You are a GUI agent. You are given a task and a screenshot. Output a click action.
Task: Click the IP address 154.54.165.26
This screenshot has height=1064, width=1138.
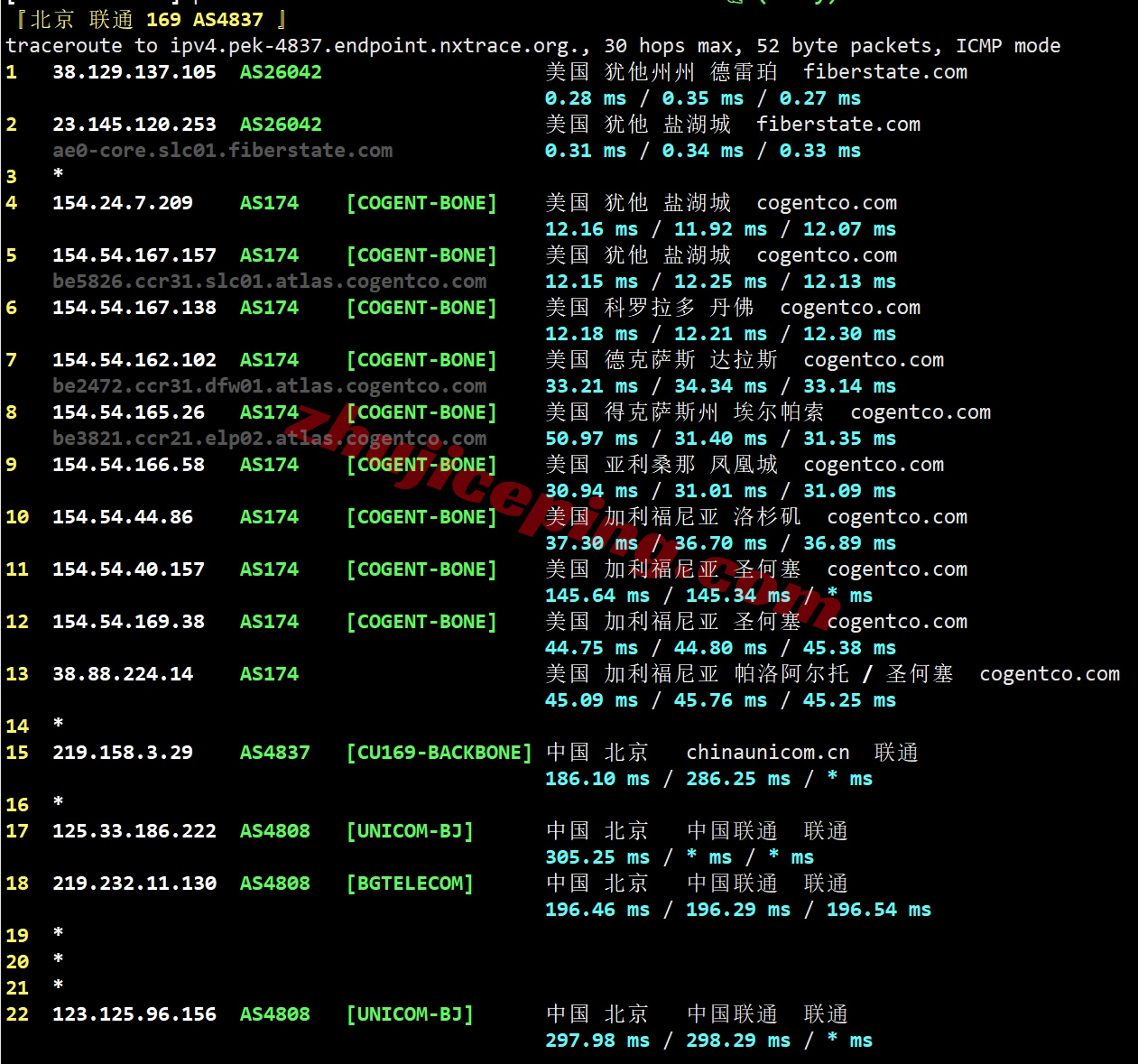pyautogui.click(x=129, y=412)
